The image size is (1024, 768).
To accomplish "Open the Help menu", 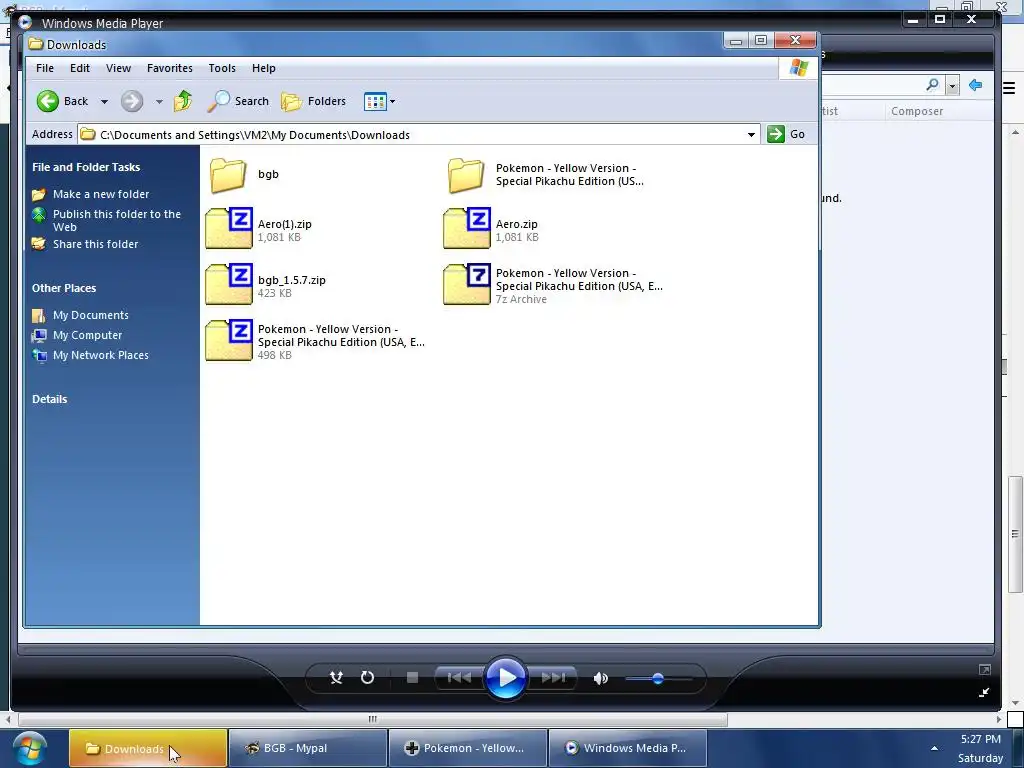I will (x=264, y=68).
